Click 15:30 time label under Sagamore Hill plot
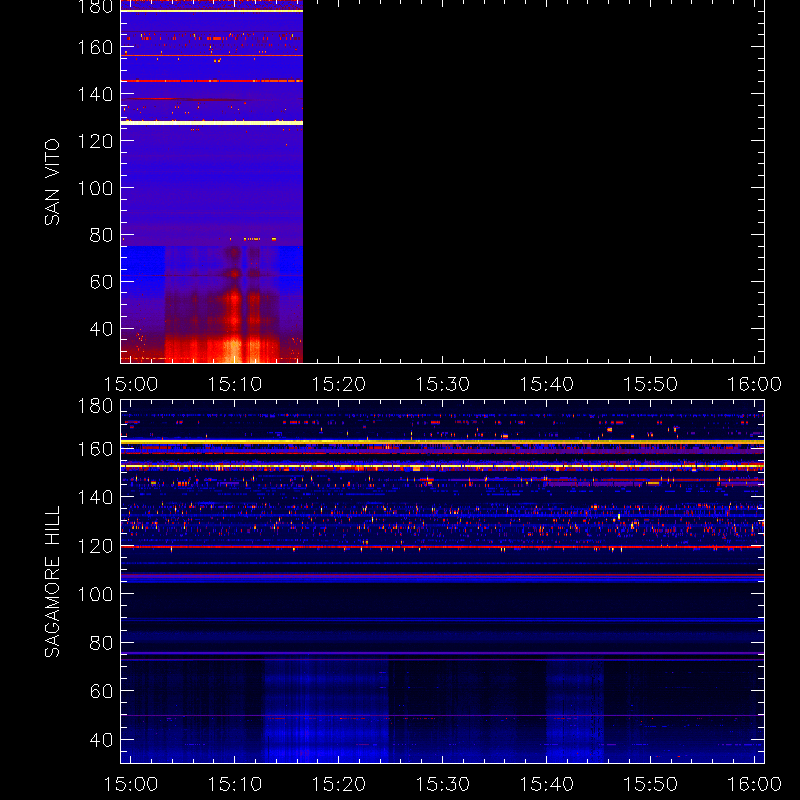Screen dimensions: 800x800 pyautogui.click(x=442, y=784)
